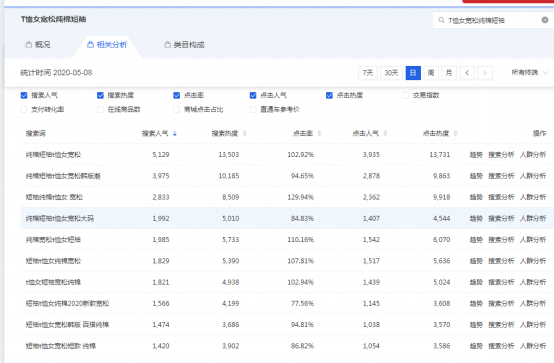The width and height of the screenshot is (554, 363).
Task: Open 搜索分析 for the 1,992 search row
Action: 501,218
